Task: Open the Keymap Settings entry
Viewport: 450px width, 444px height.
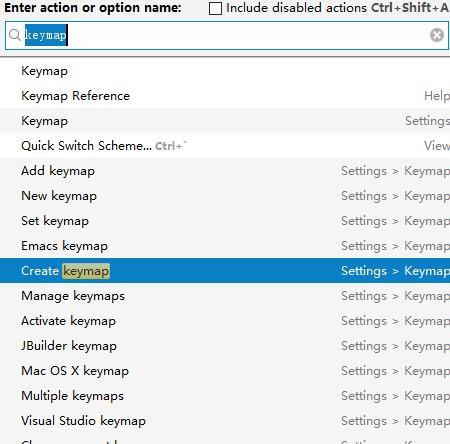Action: [x=225, y=121]
